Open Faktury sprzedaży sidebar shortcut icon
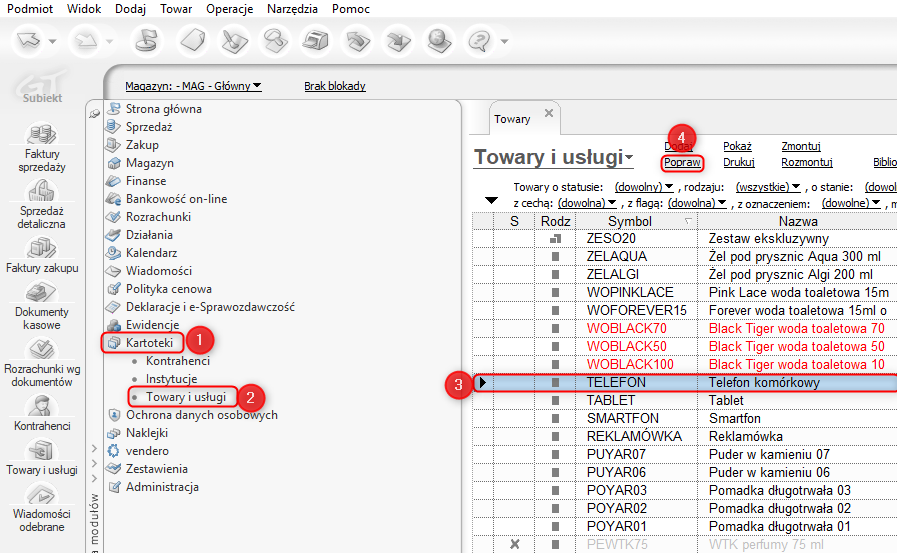Image resolution: width=897 pixels, height=553 pixels. [42, 135]
